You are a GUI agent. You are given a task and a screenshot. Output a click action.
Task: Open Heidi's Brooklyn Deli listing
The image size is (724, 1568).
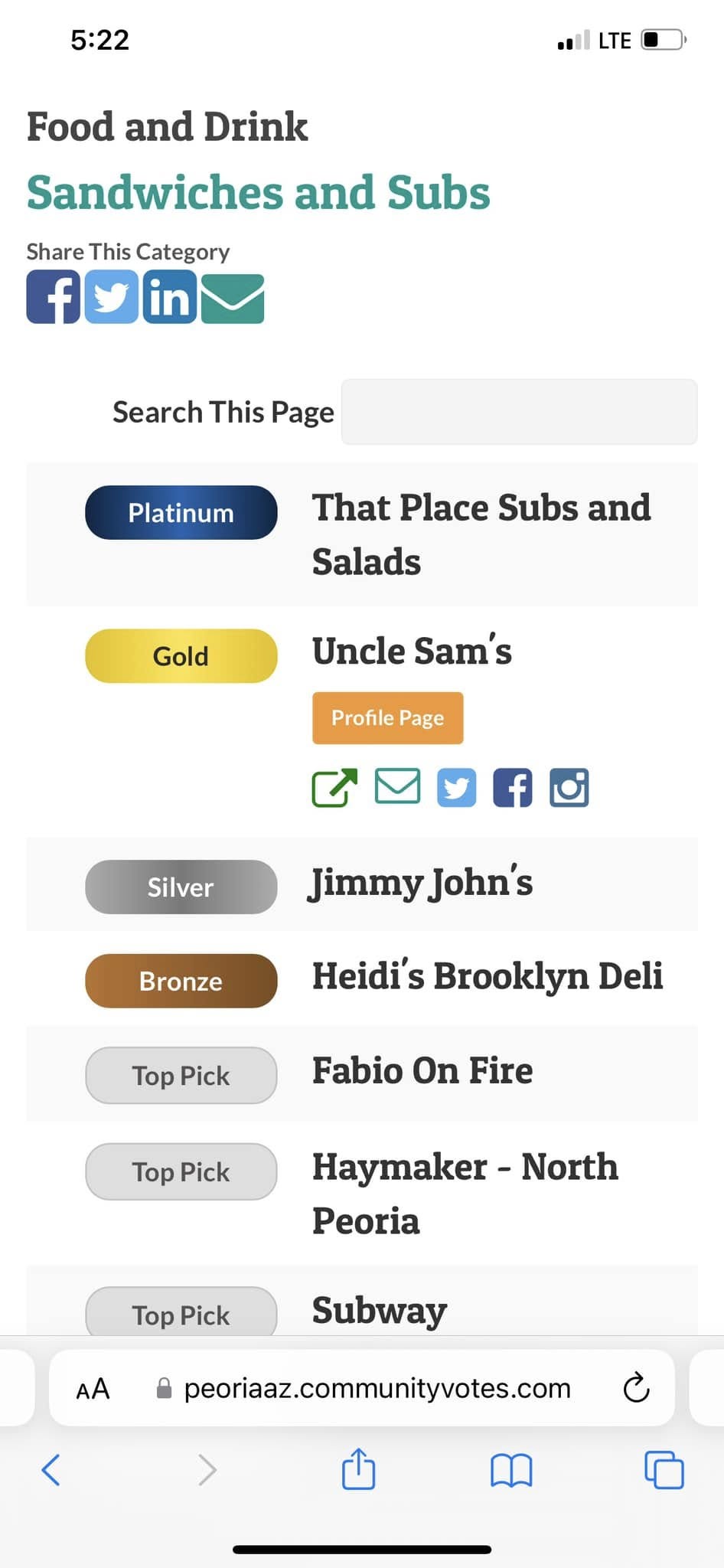tap(488, 977)
